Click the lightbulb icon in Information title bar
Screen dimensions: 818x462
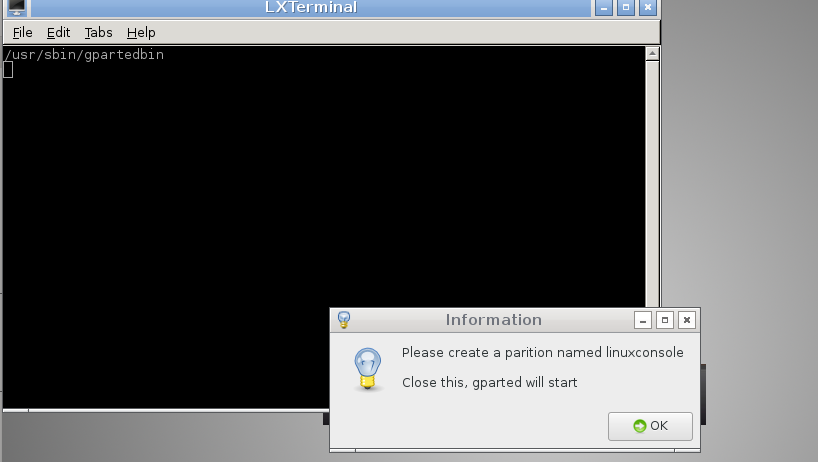click(x=344, y=320)
